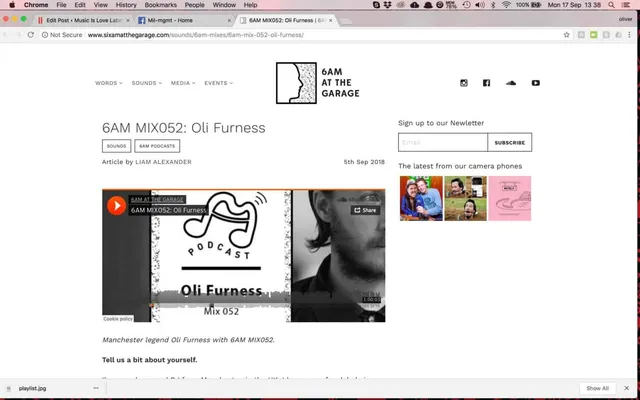Share the SoundCloud mix

pos(365,210)
